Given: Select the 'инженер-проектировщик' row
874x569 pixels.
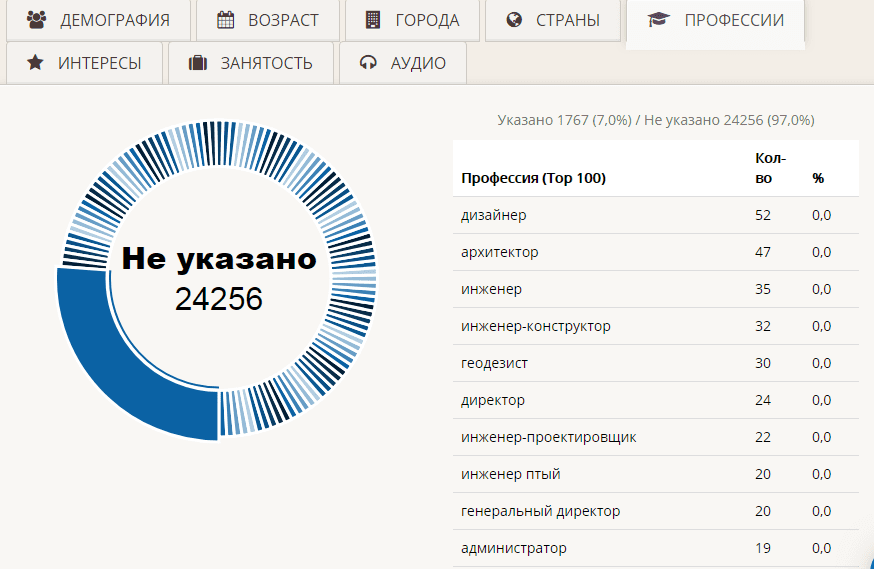Looking at the screenshot, I should click(x=656, y=437).
